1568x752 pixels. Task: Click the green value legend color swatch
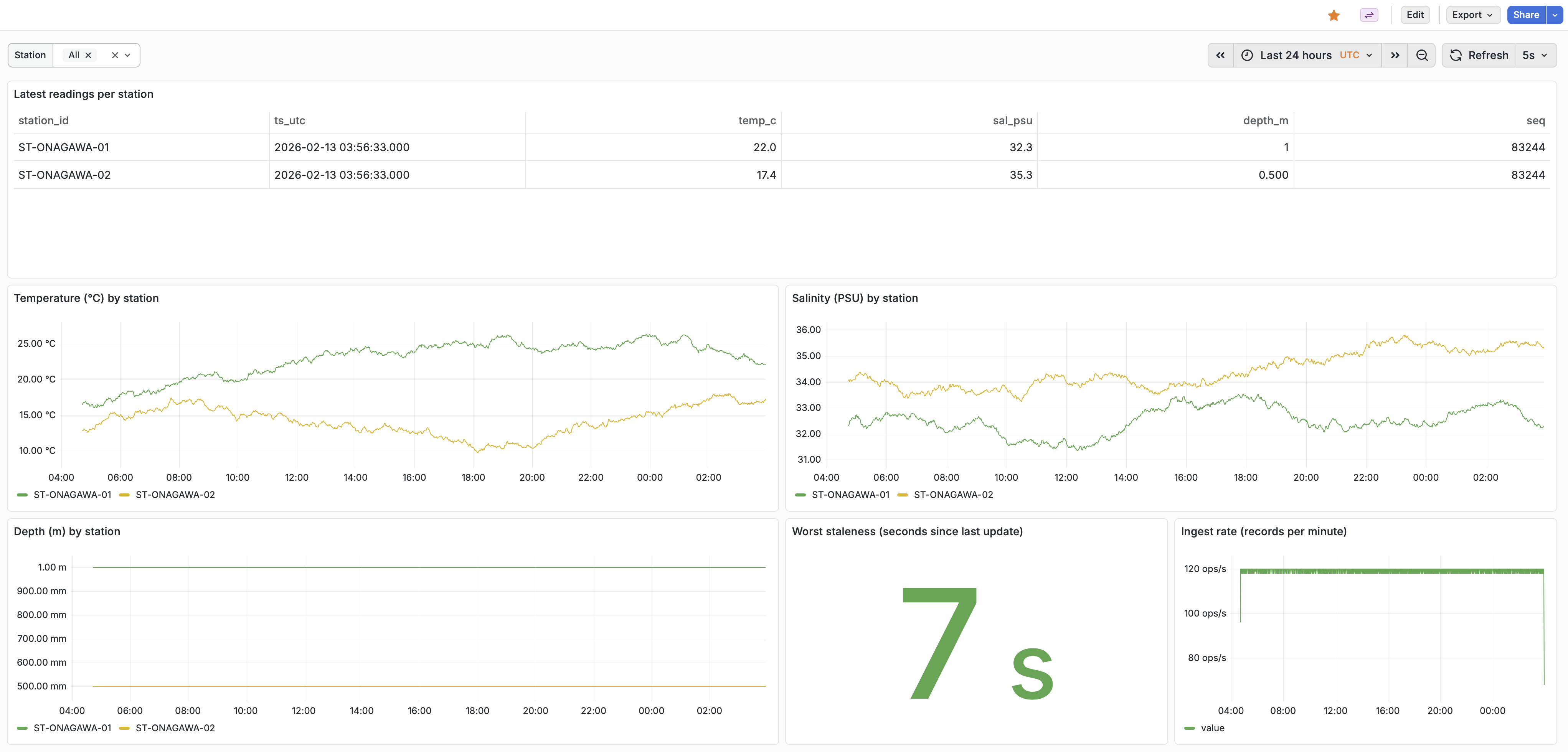[1189, 728]
